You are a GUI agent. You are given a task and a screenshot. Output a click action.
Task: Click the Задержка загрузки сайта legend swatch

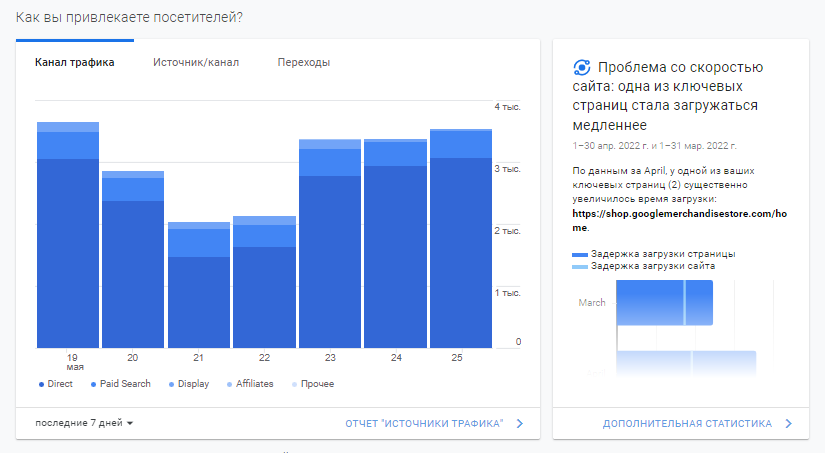pyautogui.click(x=580, y=266)
